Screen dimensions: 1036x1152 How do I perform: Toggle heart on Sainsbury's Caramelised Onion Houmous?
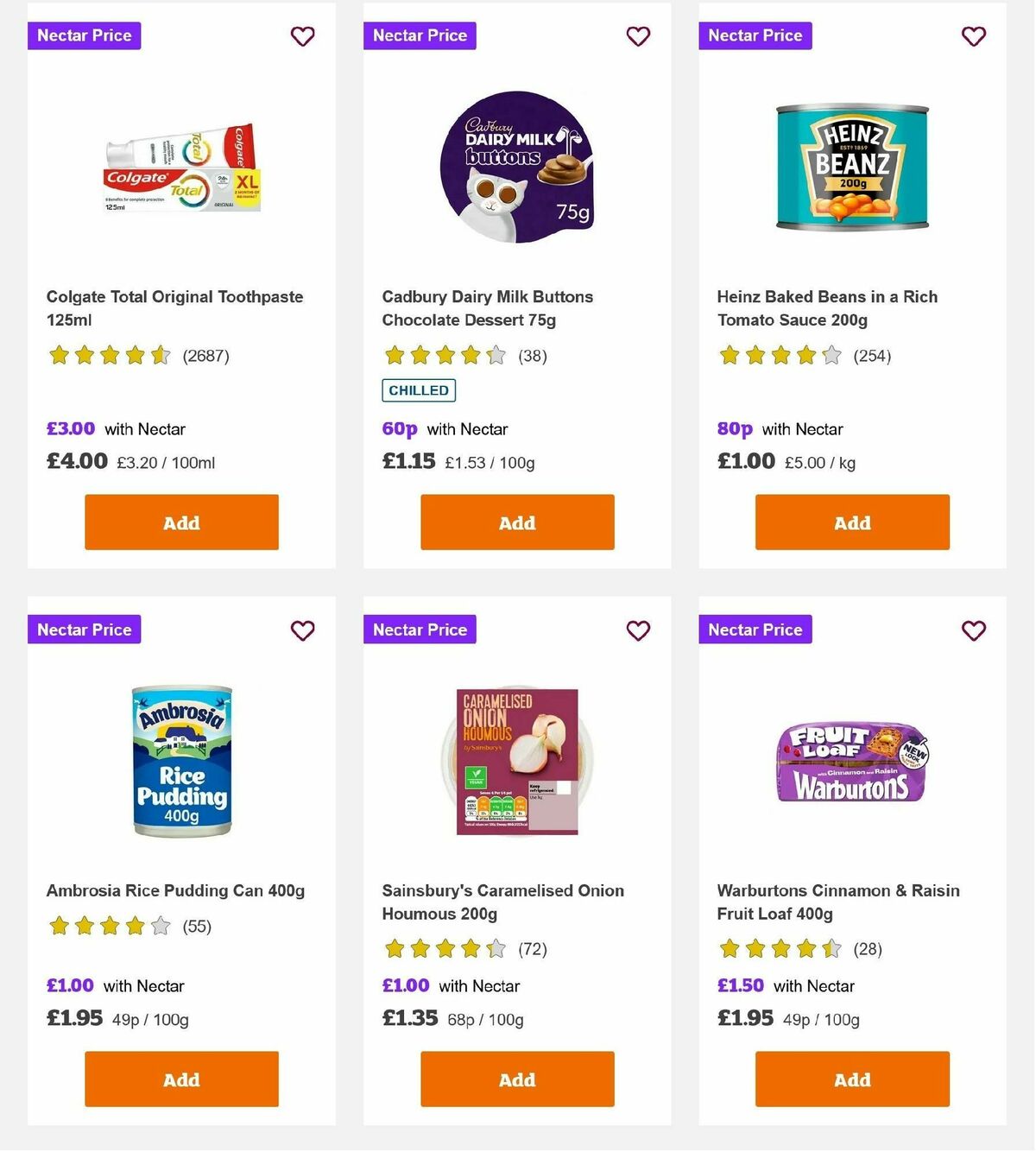tap(638, 630)
